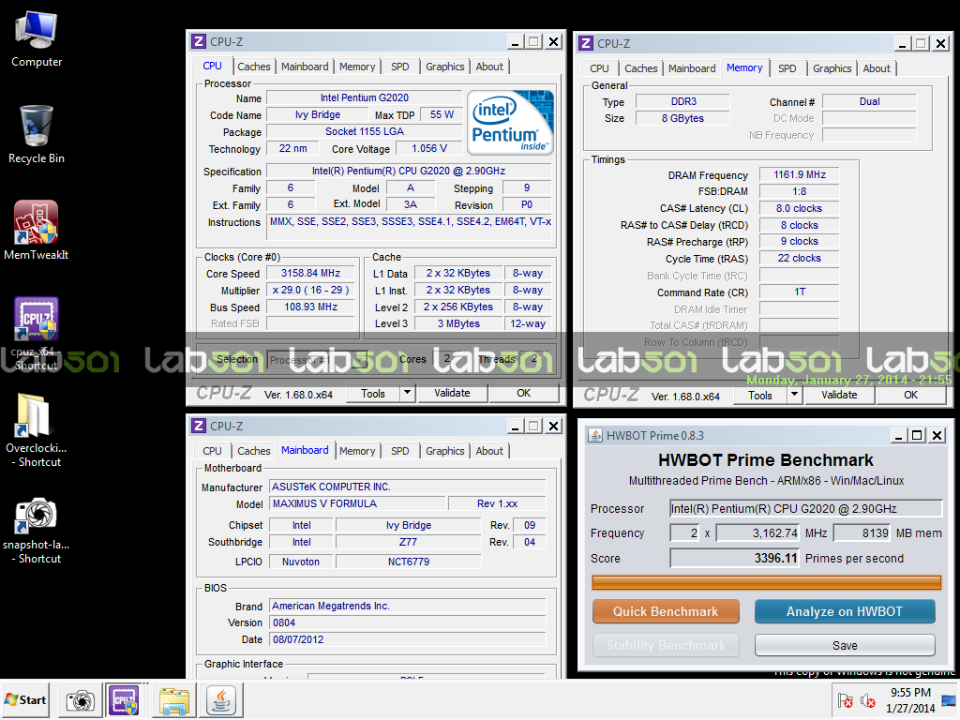
Task: Open snapshot-la... camera shortcut on desktop
Action: [x=36, y=531]
